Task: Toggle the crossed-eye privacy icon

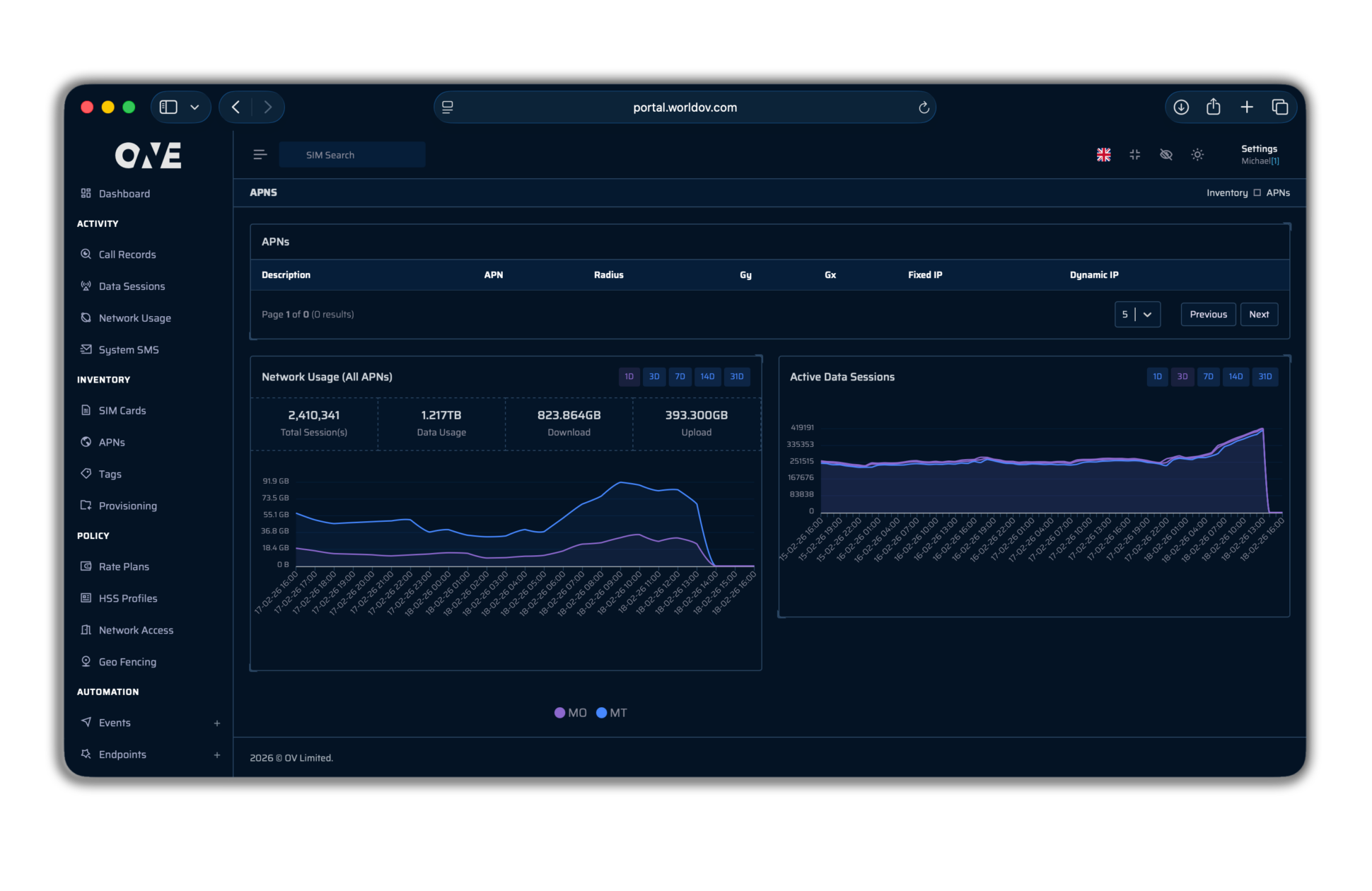Action: [x=1165, y=155]
